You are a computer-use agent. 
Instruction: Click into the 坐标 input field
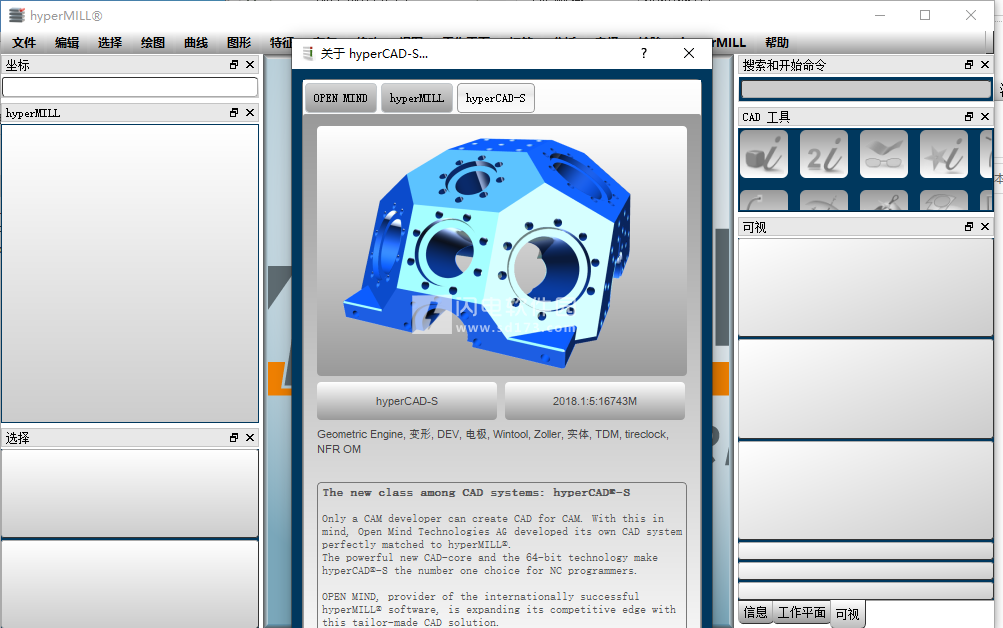[130, 87]
